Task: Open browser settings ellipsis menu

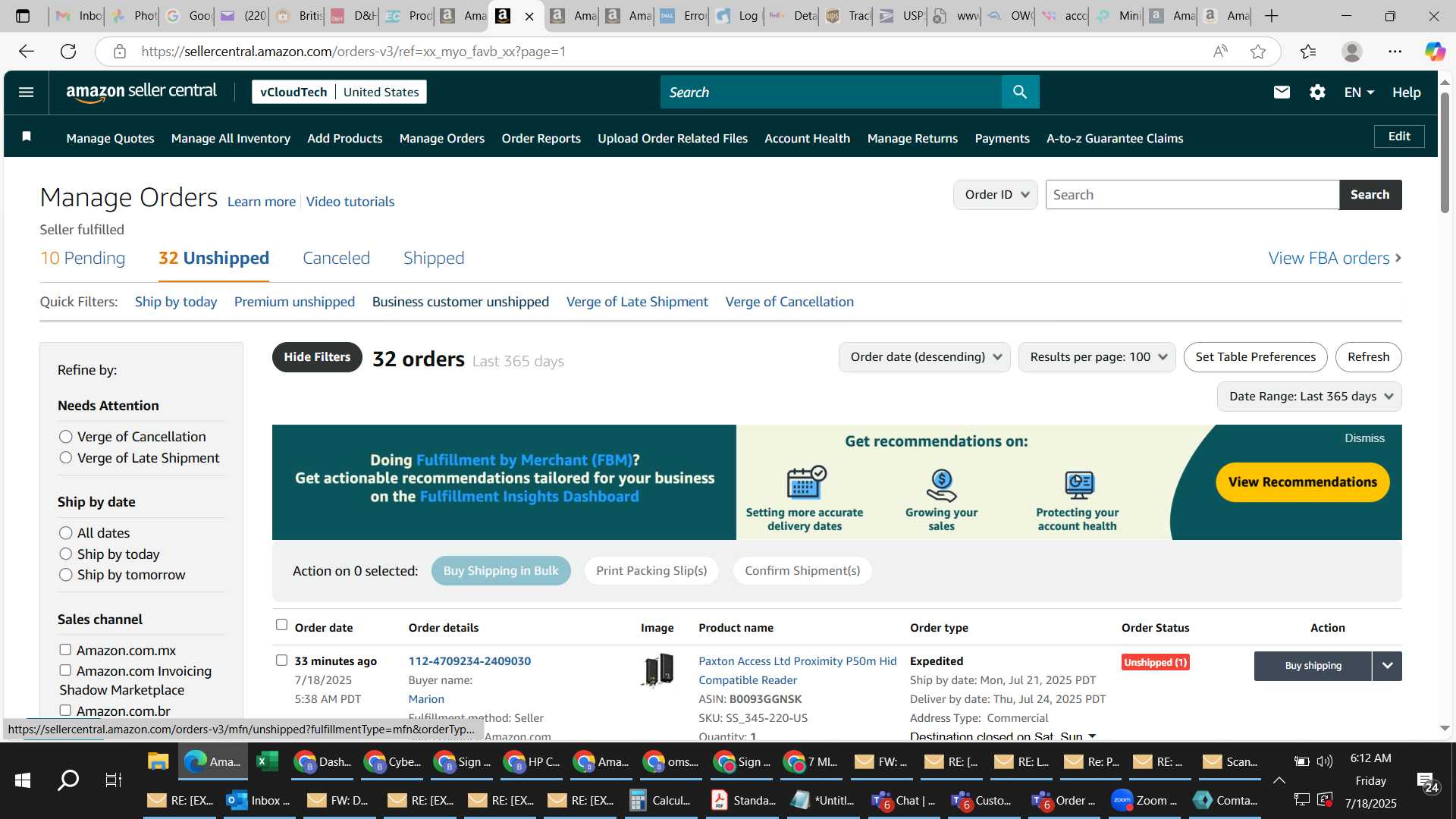Action: tap(1395, 52)
